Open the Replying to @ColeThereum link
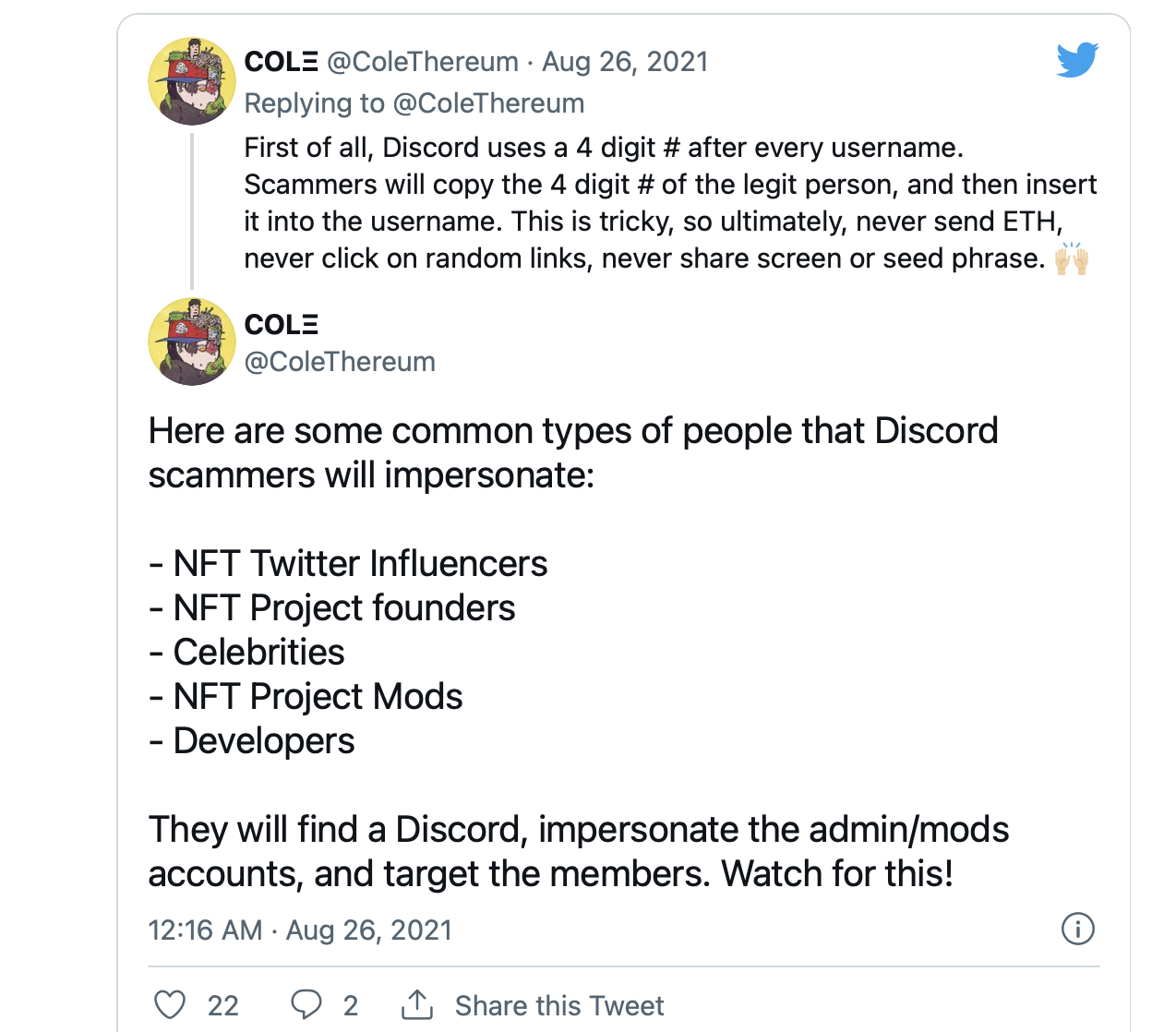Image resolution: width=1176 pixels, height=1032 pixels. click(x=414, y=103)
